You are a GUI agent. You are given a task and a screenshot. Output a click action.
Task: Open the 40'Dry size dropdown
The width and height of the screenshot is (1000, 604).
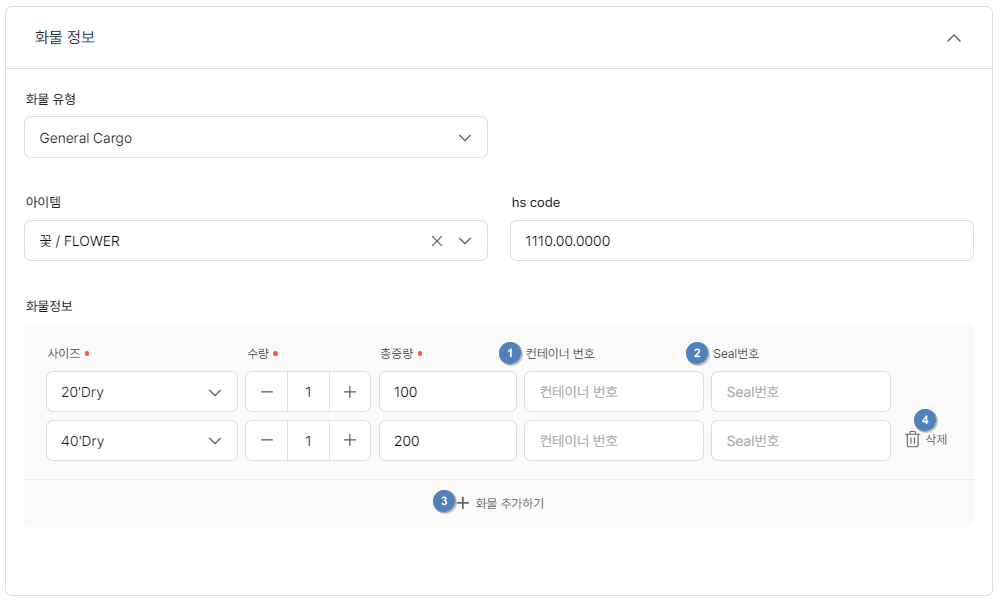coord(142,441)
